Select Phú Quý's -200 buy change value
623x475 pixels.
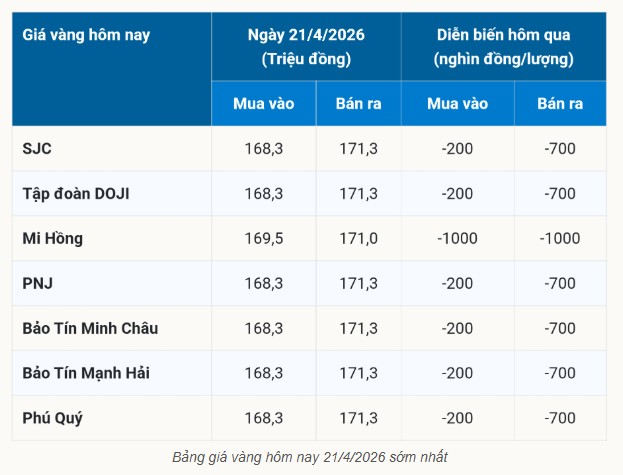point(458,418)
